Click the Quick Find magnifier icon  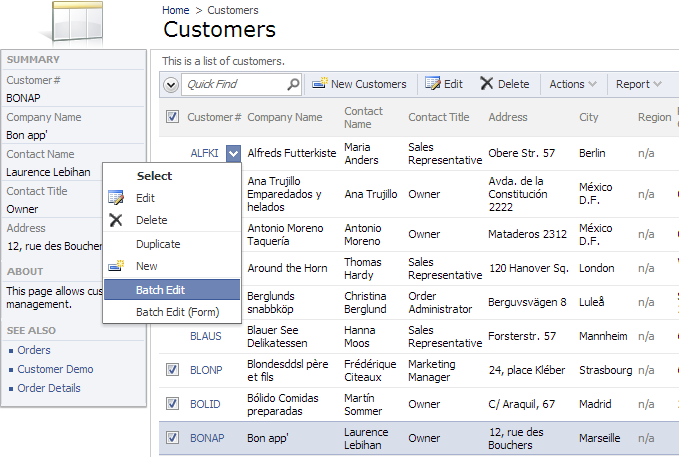pos(293,85)
